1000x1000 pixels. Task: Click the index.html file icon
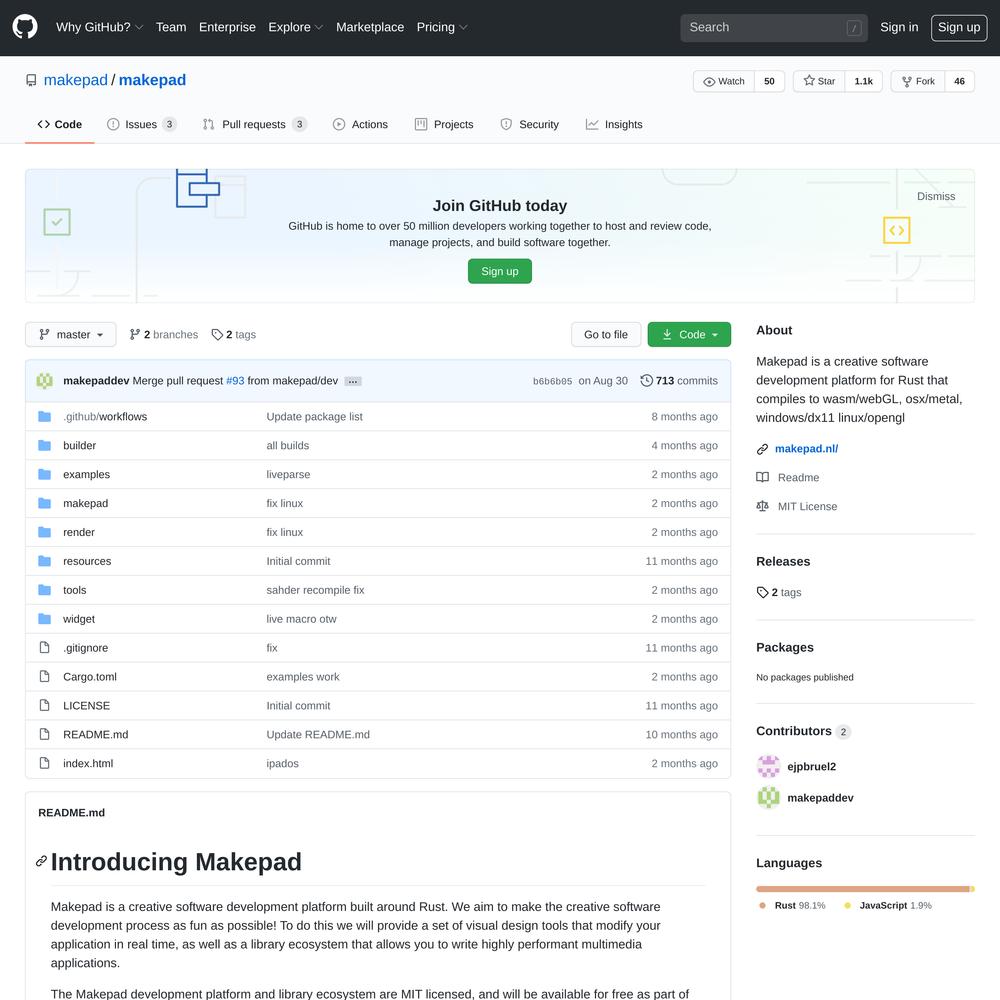coord(44,763)
